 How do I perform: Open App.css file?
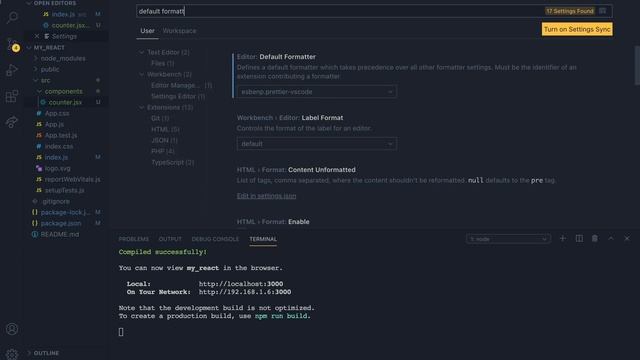tap(57, 113)
